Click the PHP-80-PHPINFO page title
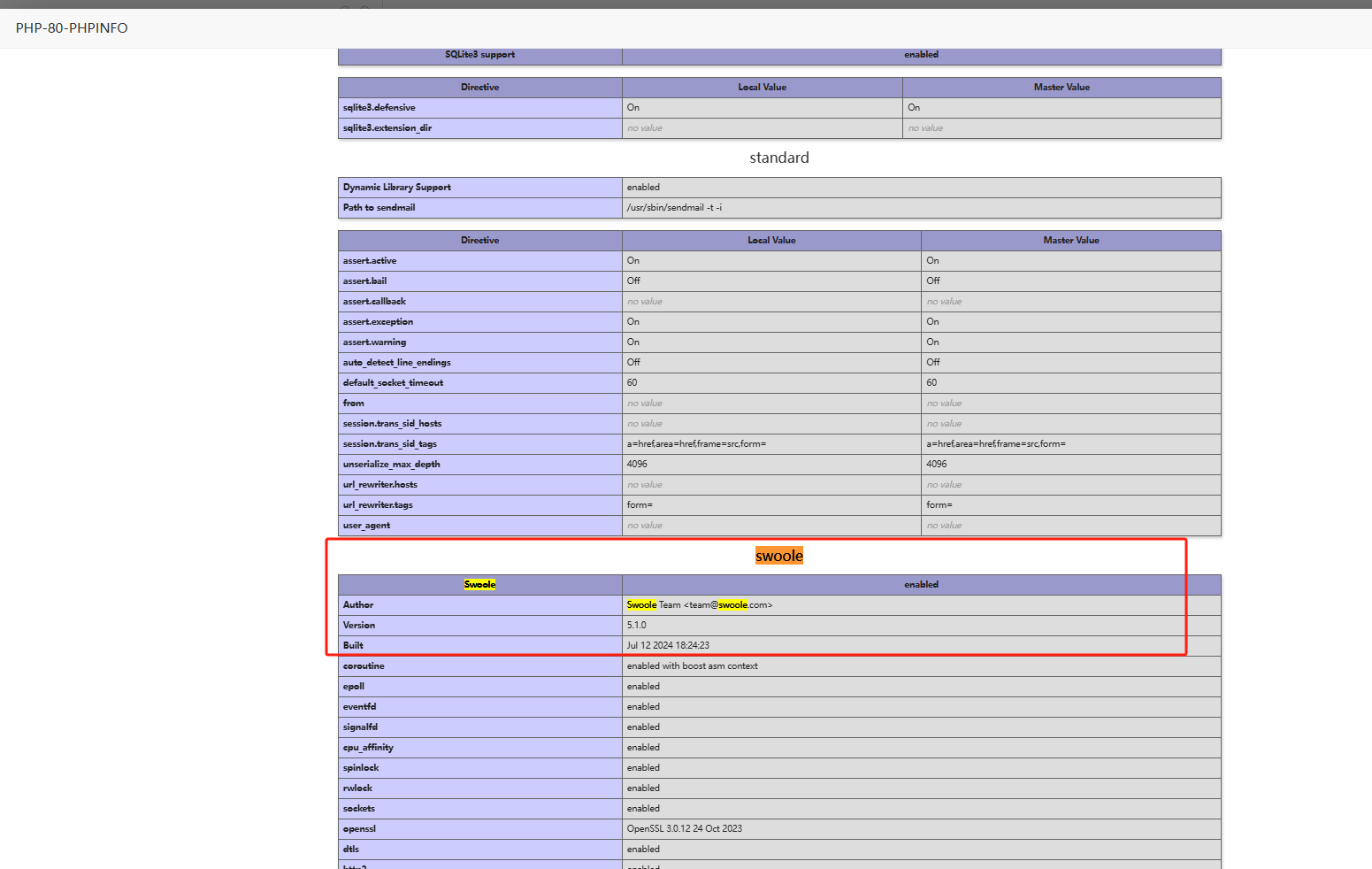This screenshot has height=869, width=1372. 72,28
